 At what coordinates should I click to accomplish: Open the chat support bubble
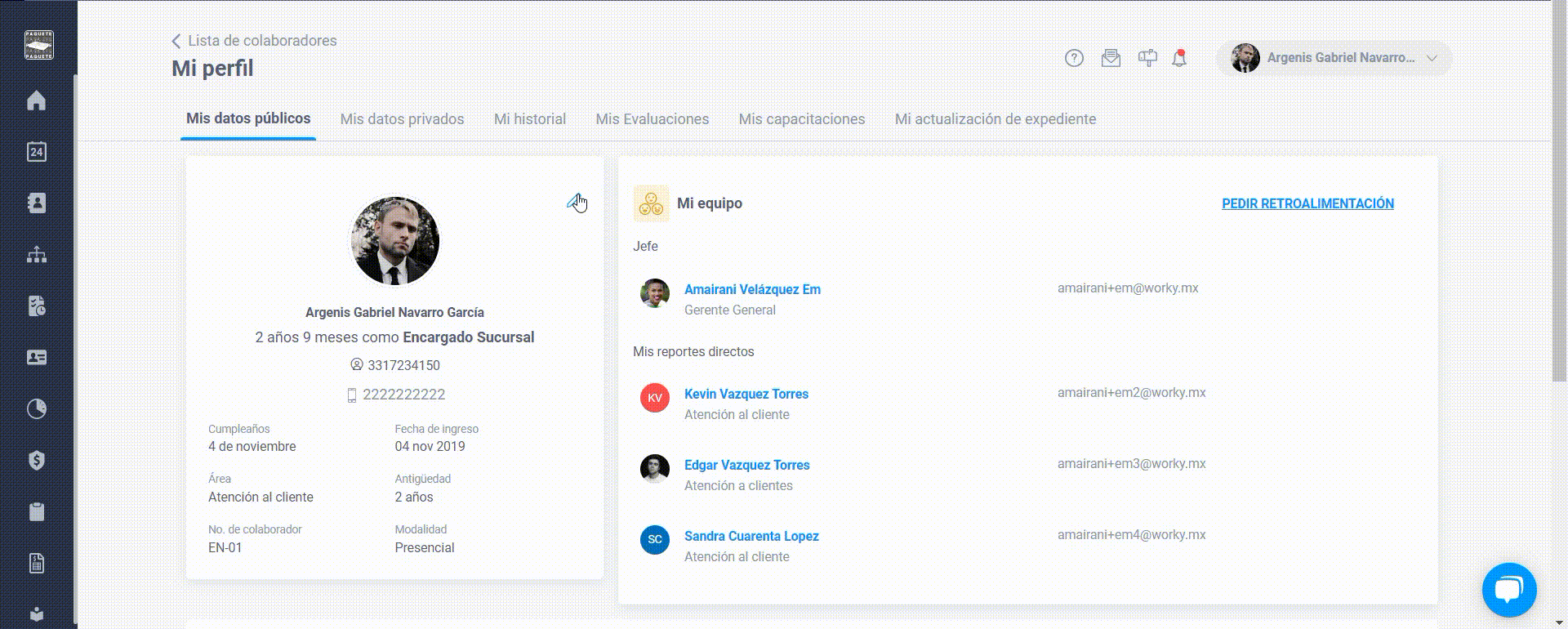tap(1509, 590)
